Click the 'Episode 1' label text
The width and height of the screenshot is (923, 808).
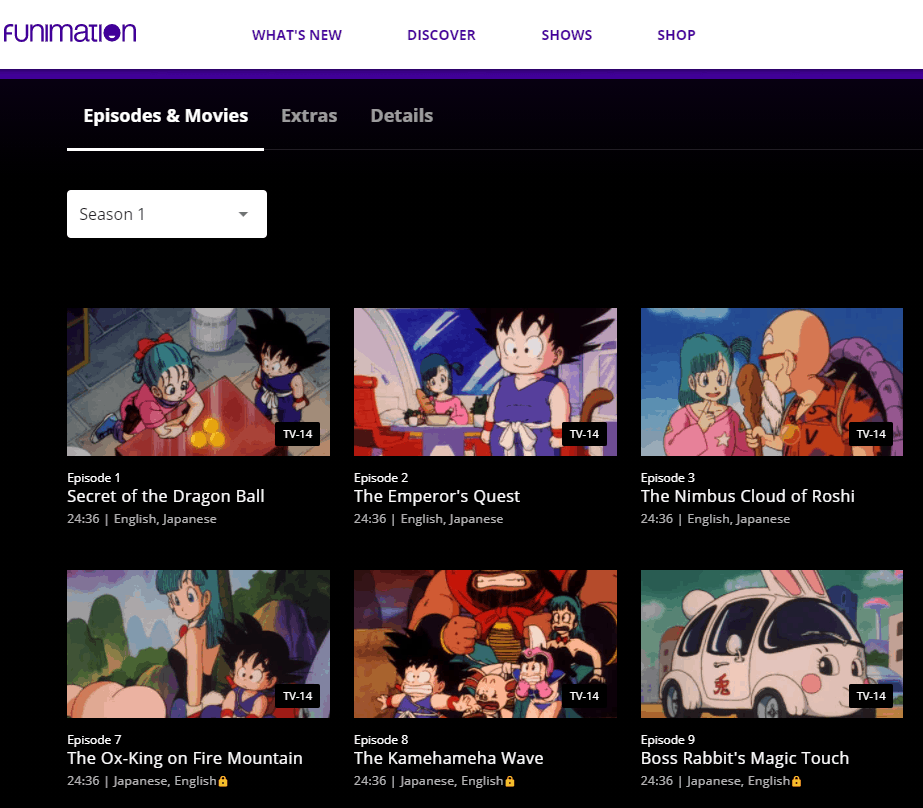point(94,478)
